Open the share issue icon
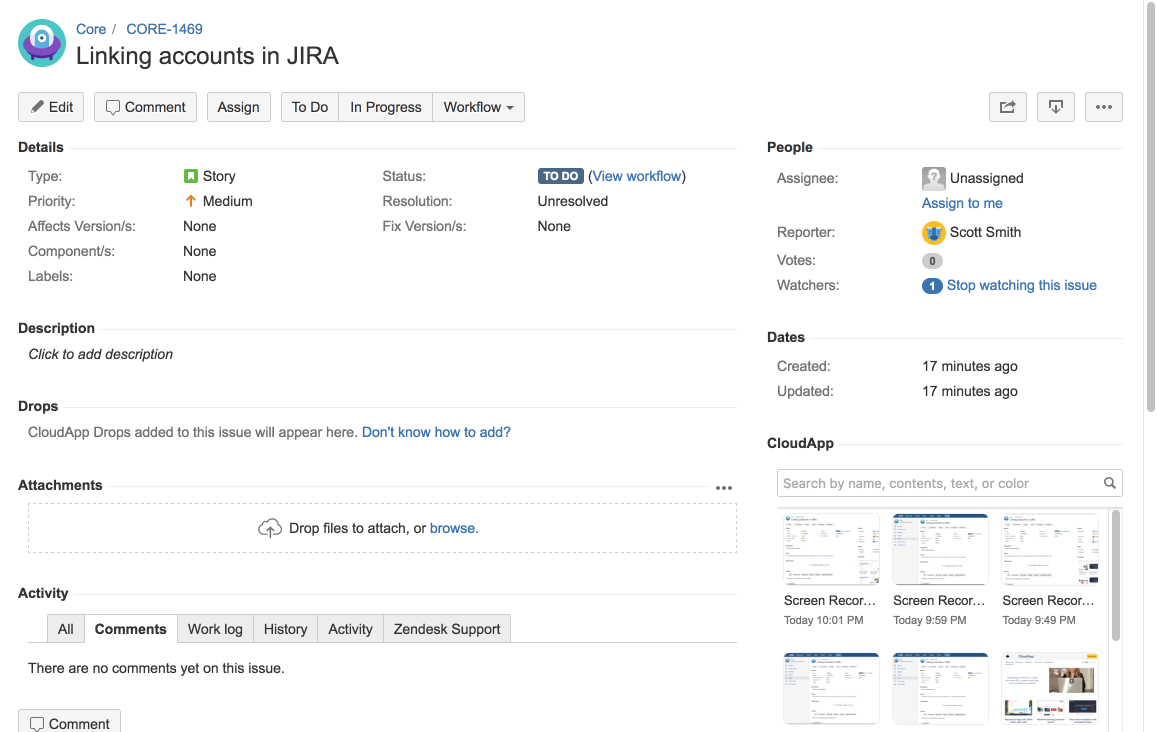The height and width of the screenshot is (732, 1157). point(1007,107)
